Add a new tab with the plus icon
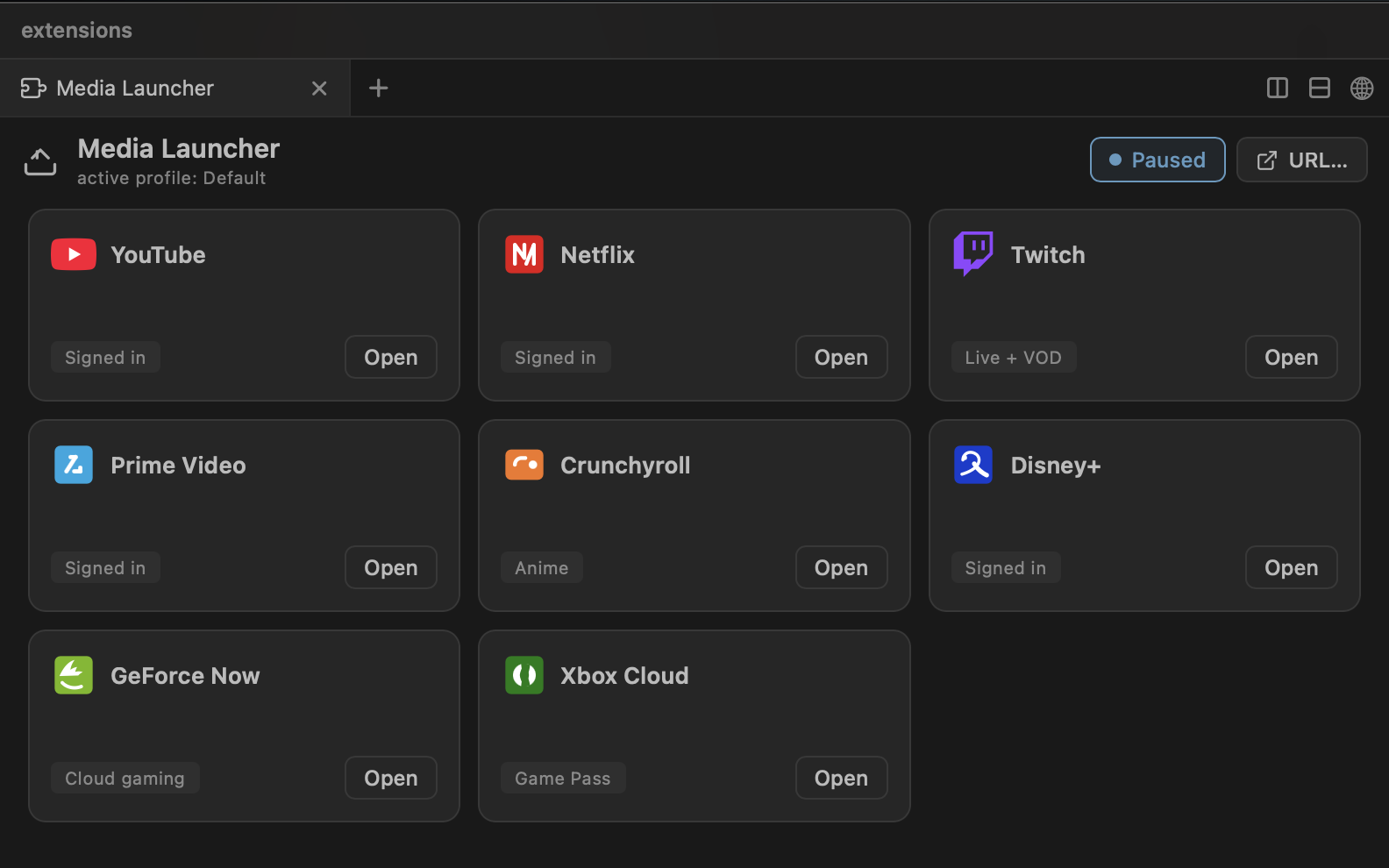Image resolution: width=1389 pixels, height=868 pixels. pyautogui.click(x=379, y=88)
